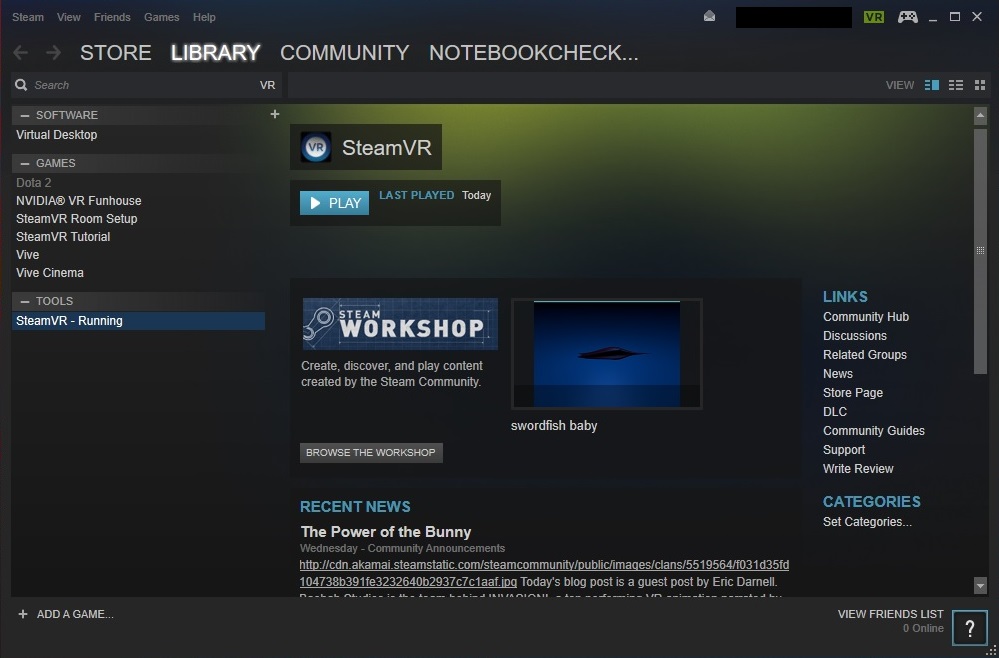Click ADD A GAME text
The image size is (999, 658).
[75, 614]
